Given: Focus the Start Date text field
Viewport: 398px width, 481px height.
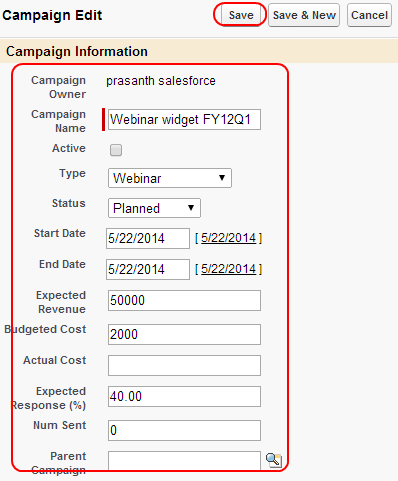Looking at the screenshot, I should (148, 238).
